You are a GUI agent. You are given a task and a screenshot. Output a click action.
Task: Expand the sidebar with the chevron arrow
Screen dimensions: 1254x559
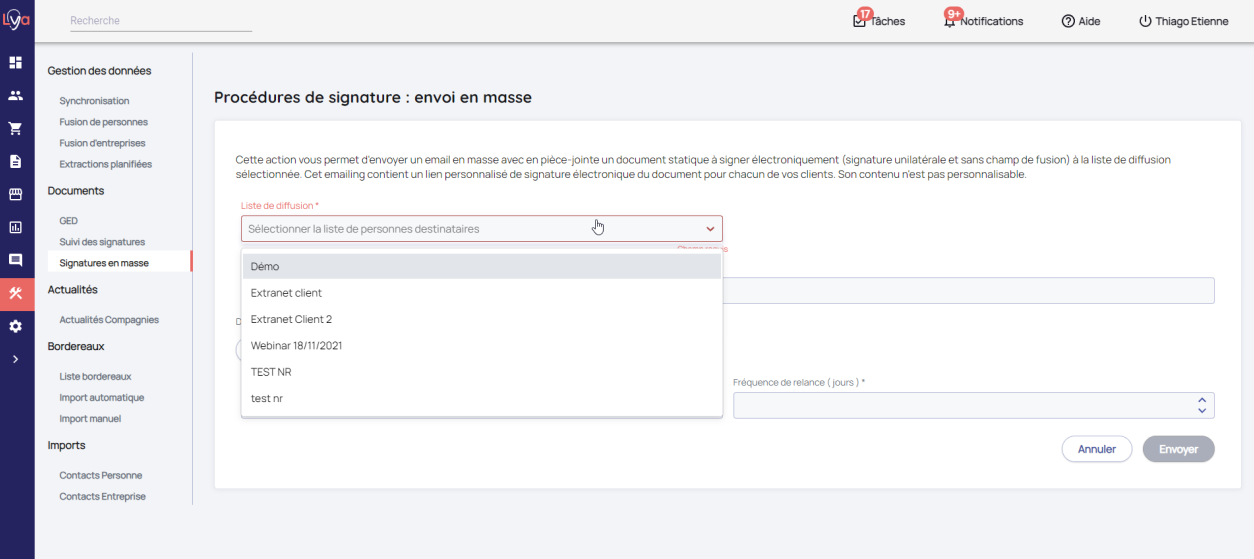(16, 359)
